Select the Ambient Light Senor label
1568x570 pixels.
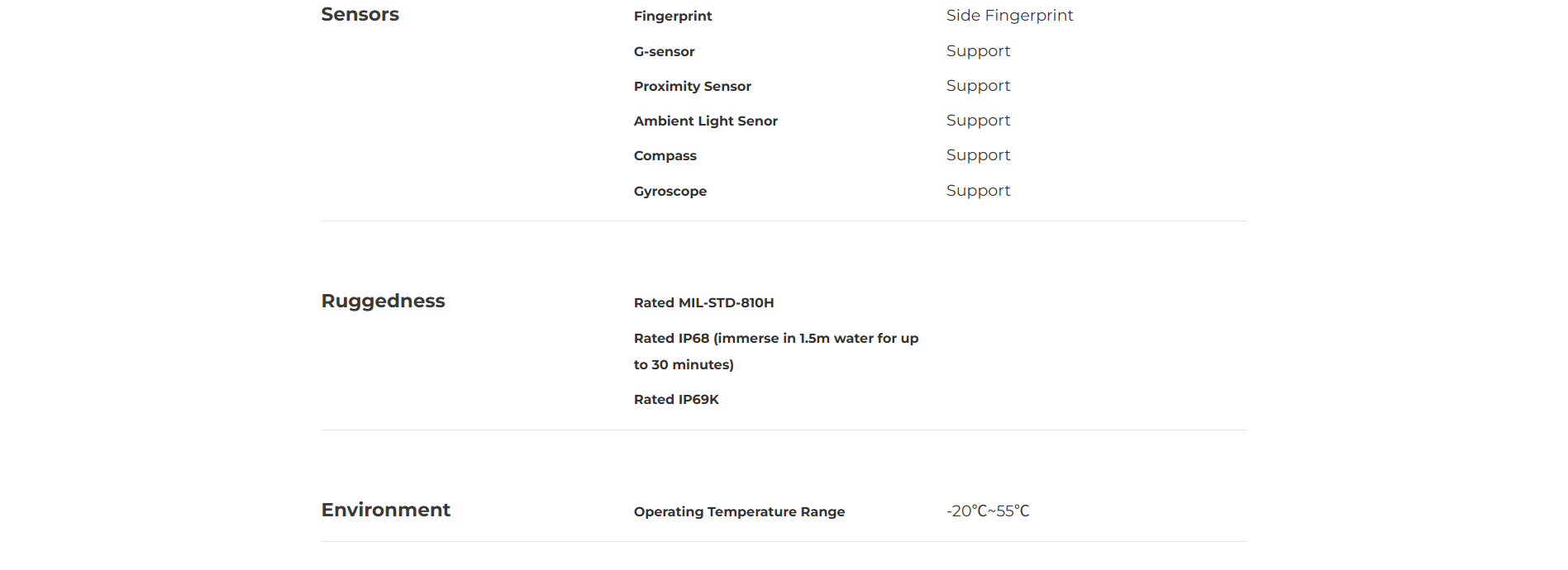(x=705, y=121)
